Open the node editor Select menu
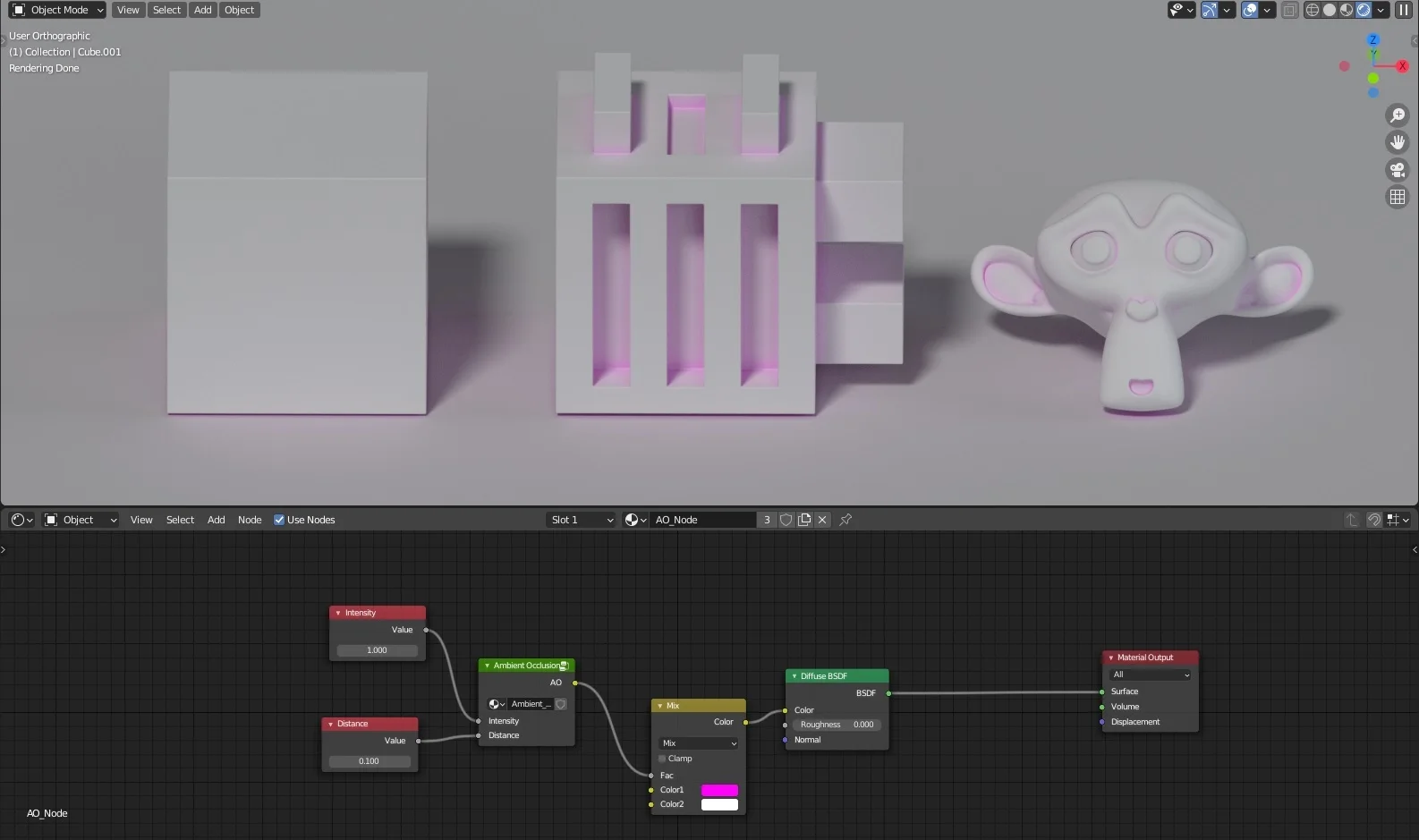Image resolution: width=1419 pixels, height=840 pixels. coord(180,520)
